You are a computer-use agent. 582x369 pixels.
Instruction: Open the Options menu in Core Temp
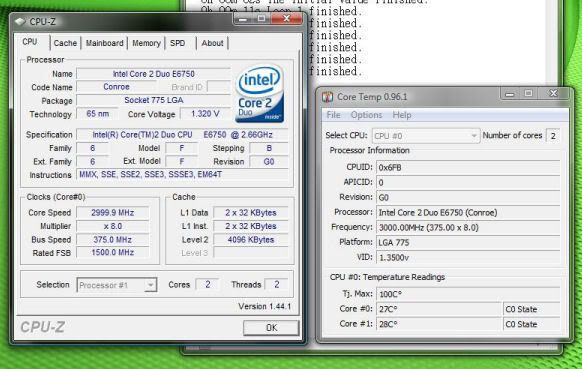(366, 115)
